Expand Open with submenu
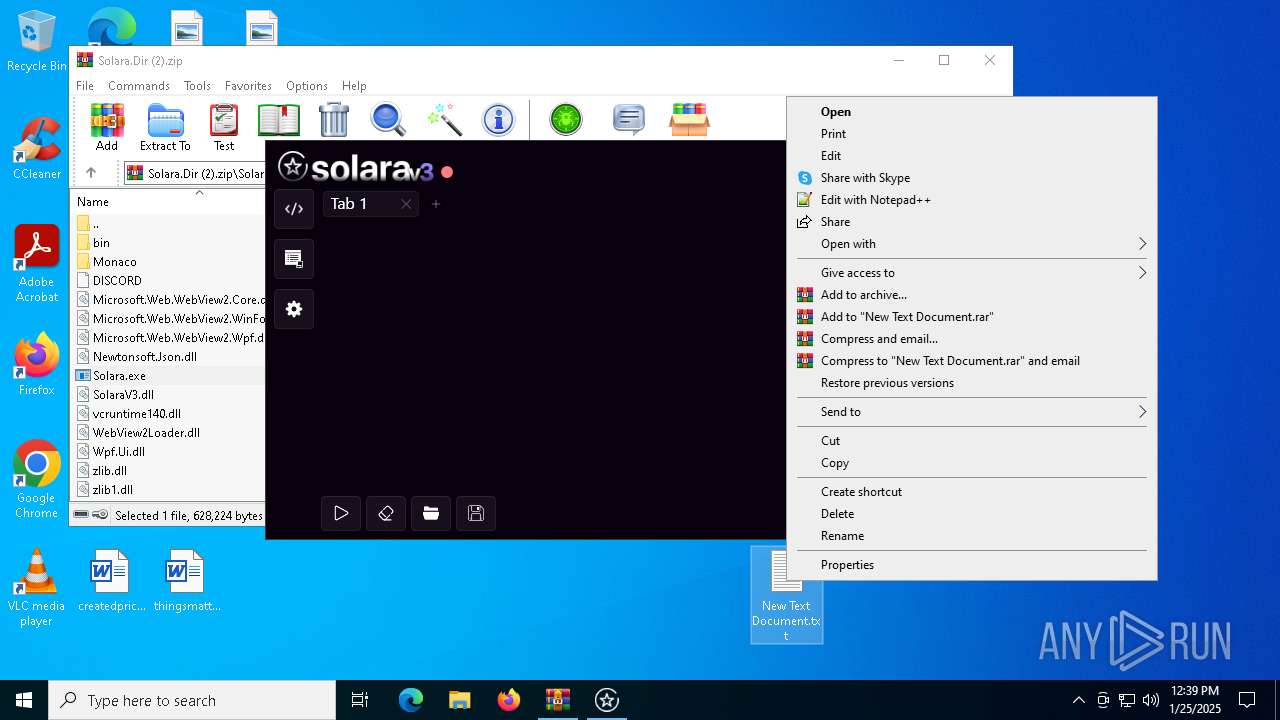The width and height of the screenshot is (1280, 720). [x=972, y=244]
